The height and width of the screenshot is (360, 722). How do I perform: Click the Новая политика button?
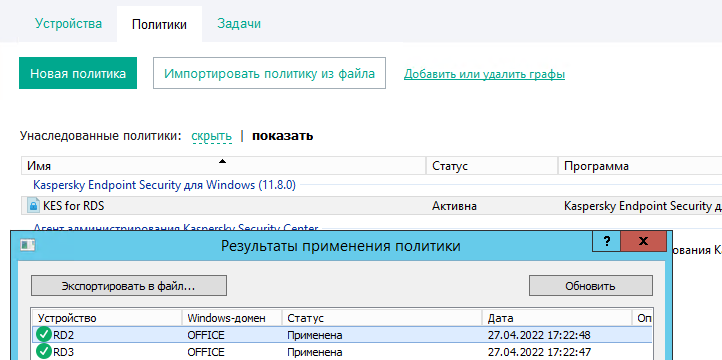(x=78, y=73)
